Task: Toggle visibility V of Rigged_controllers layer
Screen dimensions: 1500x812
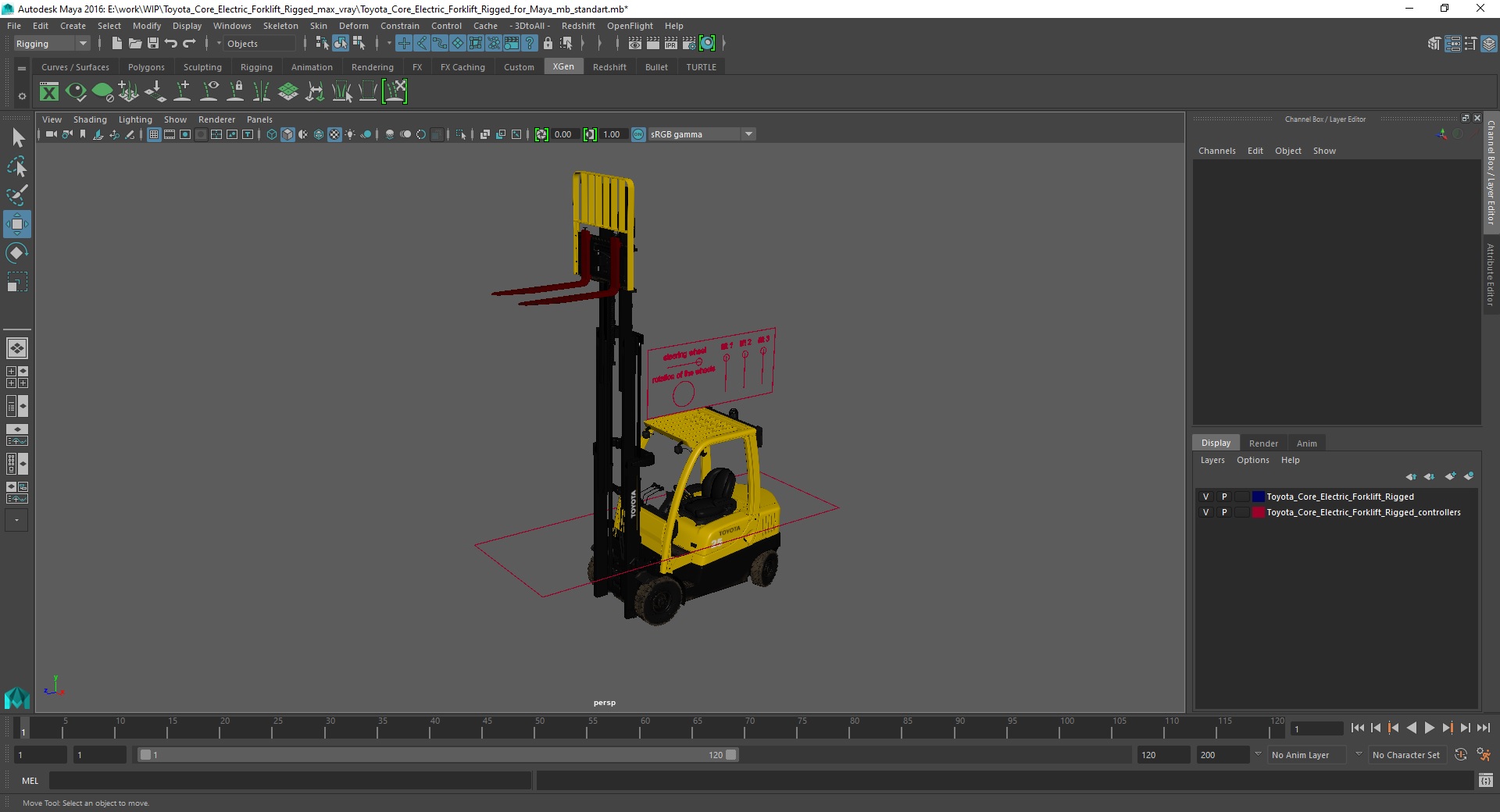Action: tap(1205, 512)
